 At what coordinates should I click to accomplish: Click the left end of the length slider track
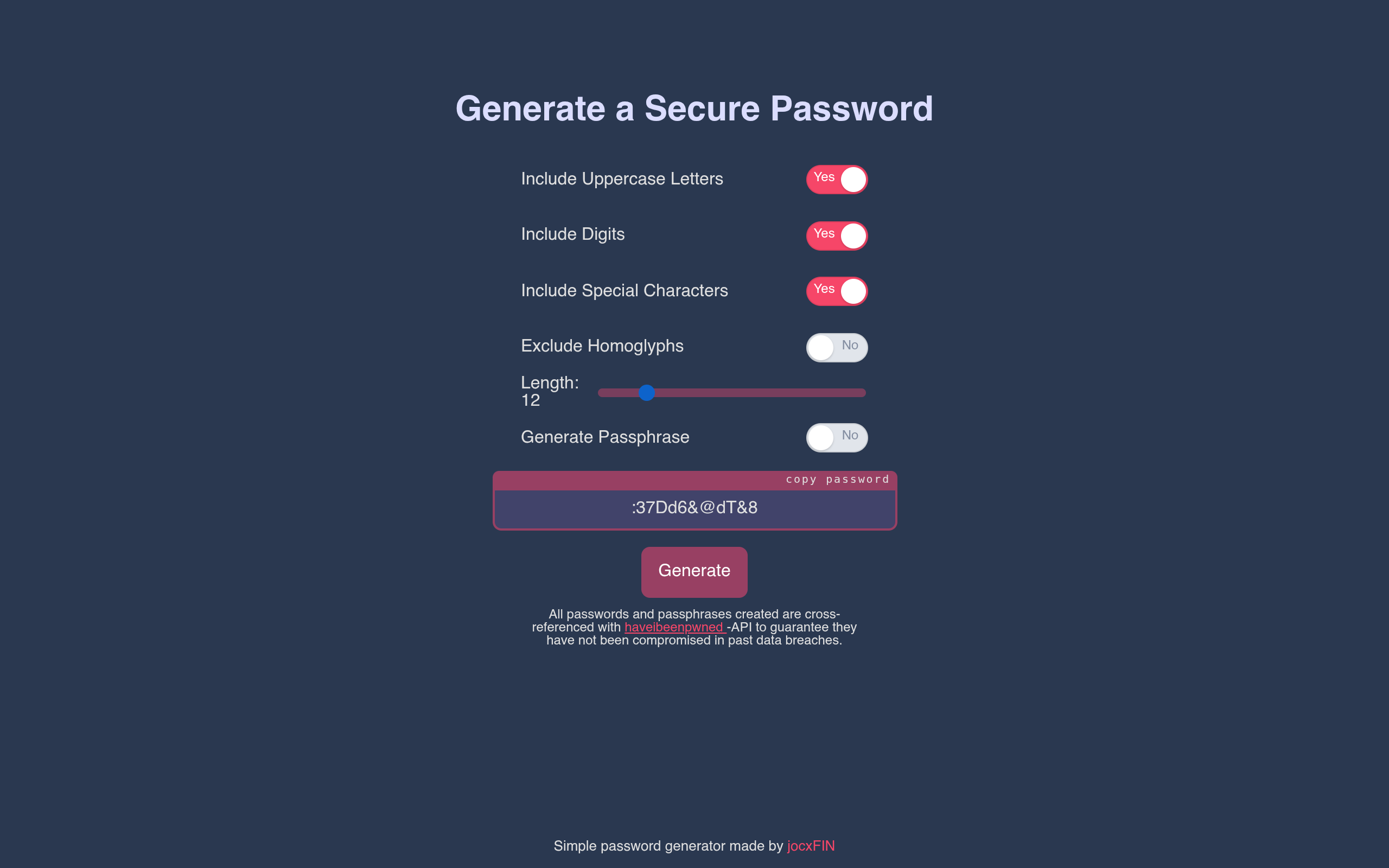click(x=602, y=393)
